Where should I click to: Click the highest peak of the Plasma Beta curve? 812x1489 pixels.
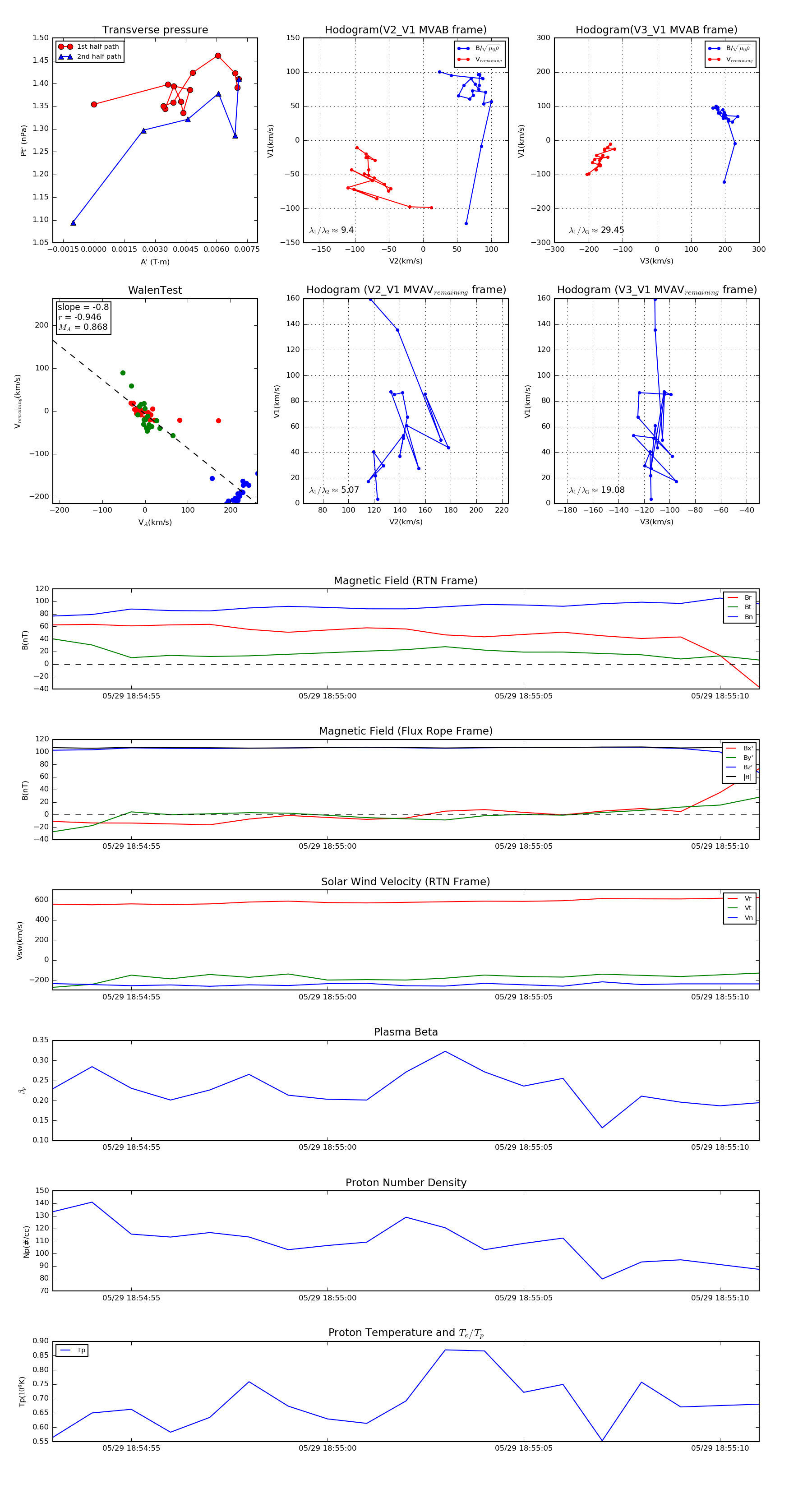[445, 1051]
